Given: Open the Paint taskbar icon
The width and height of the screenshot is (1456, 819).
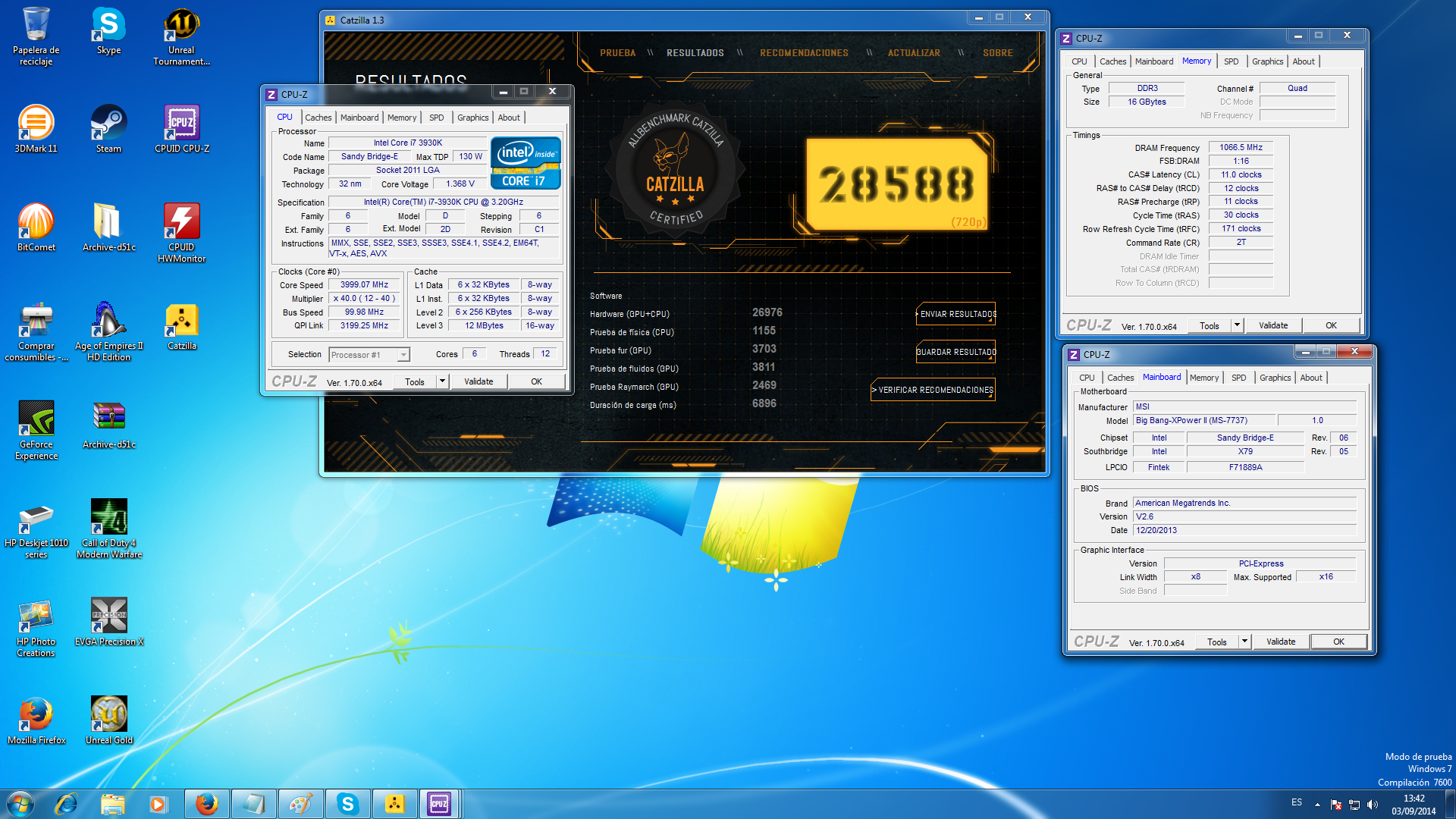Looking at the screenshot, I should pyautogui.click(x=300, y=804).
